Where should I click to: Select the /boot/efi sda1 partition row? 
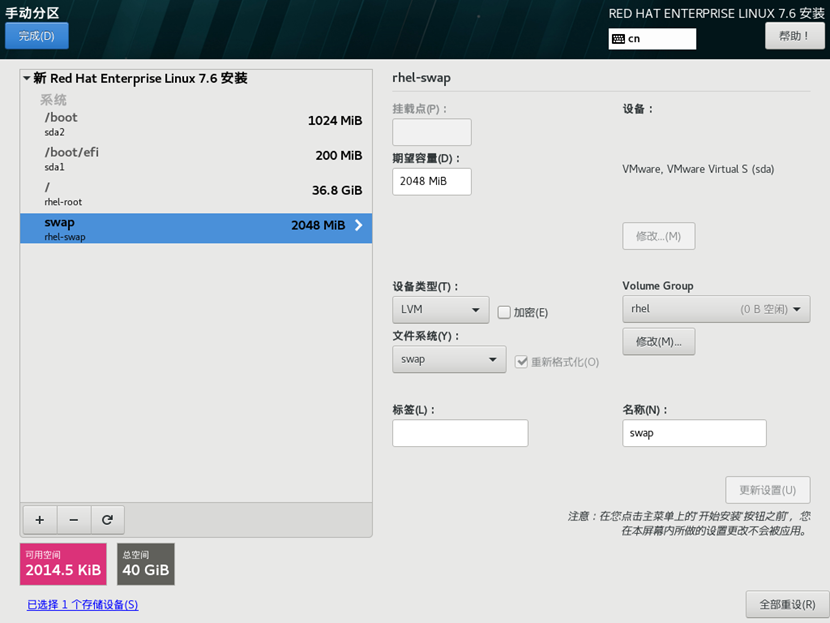pos(196,159)
